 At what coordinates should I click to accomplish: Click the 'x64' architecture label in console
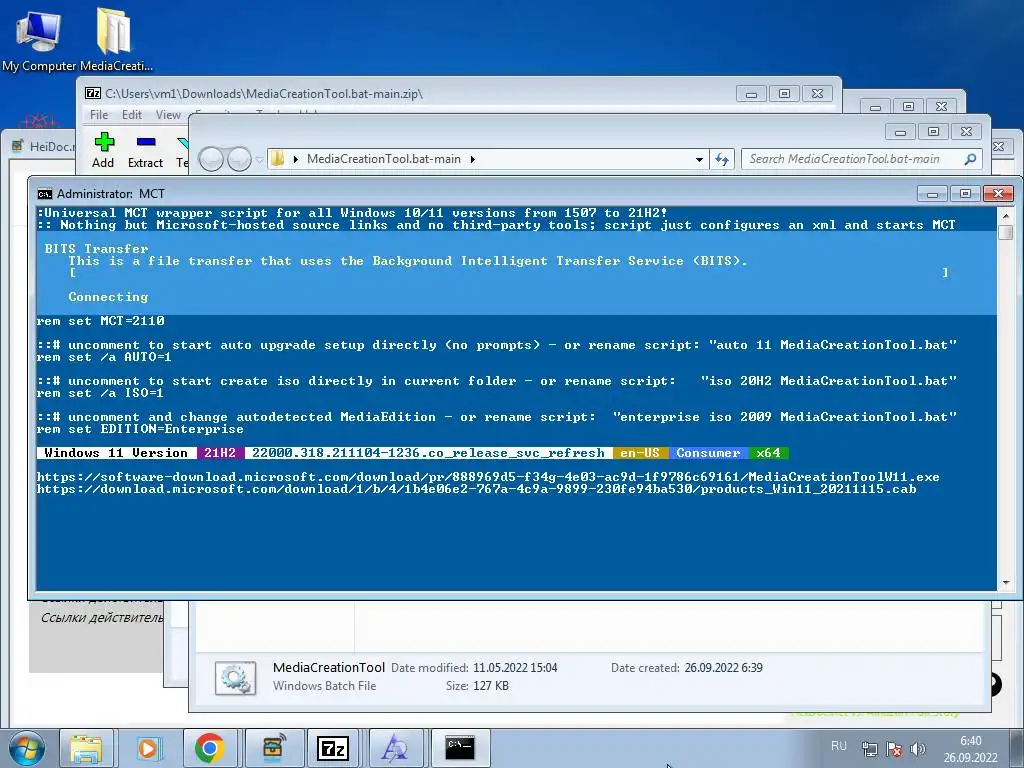coord(769,453)
